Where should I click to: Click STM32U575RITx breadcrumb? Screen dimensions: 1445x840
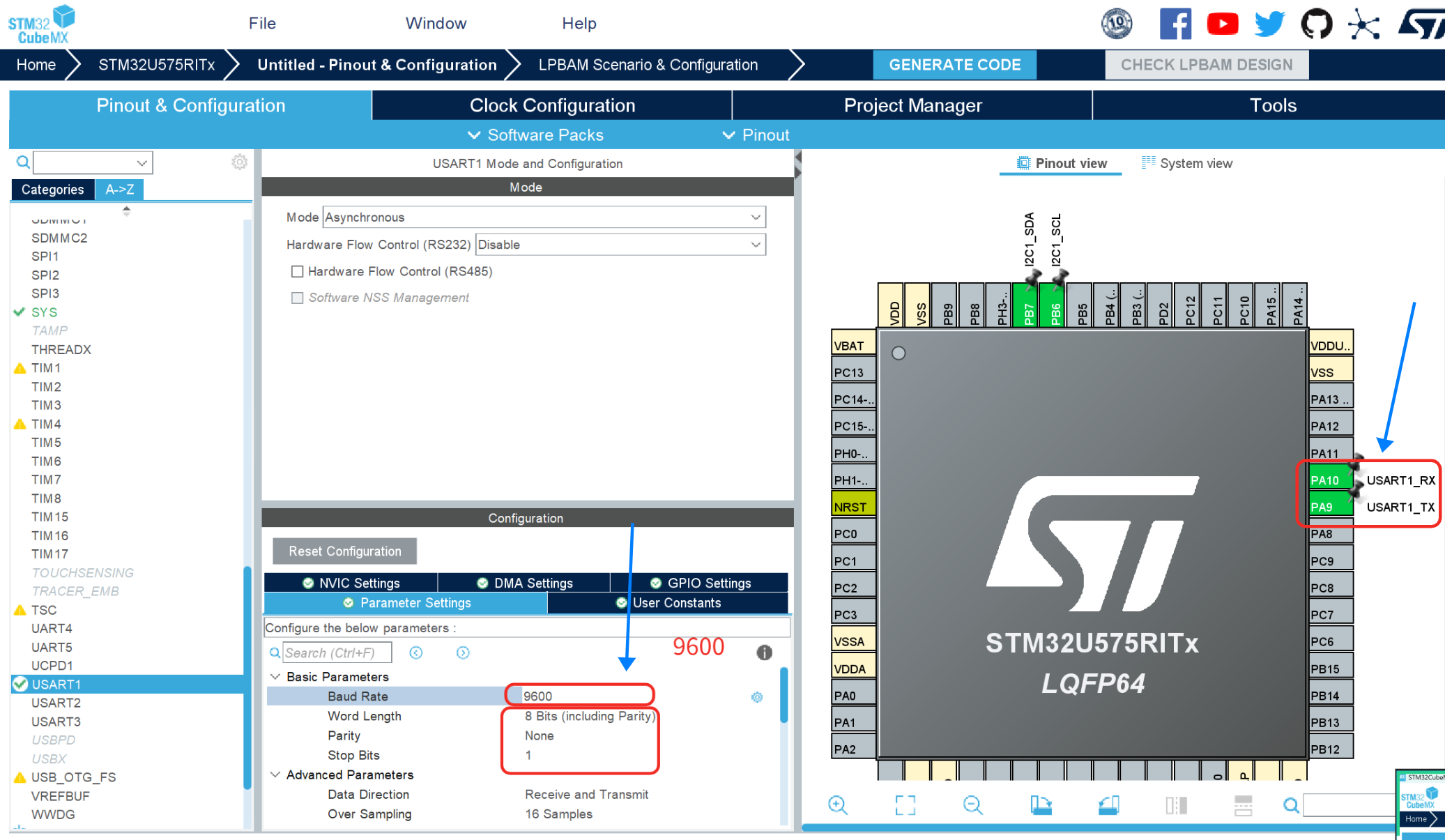(156, 65)
